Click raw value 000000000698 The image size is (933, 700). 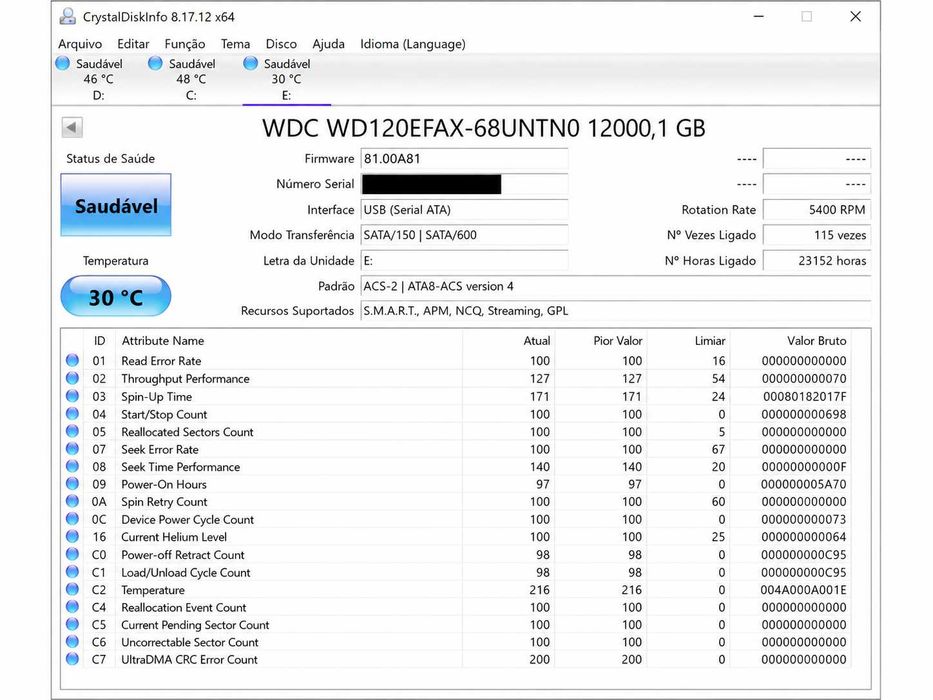click(x=804, y=414)
